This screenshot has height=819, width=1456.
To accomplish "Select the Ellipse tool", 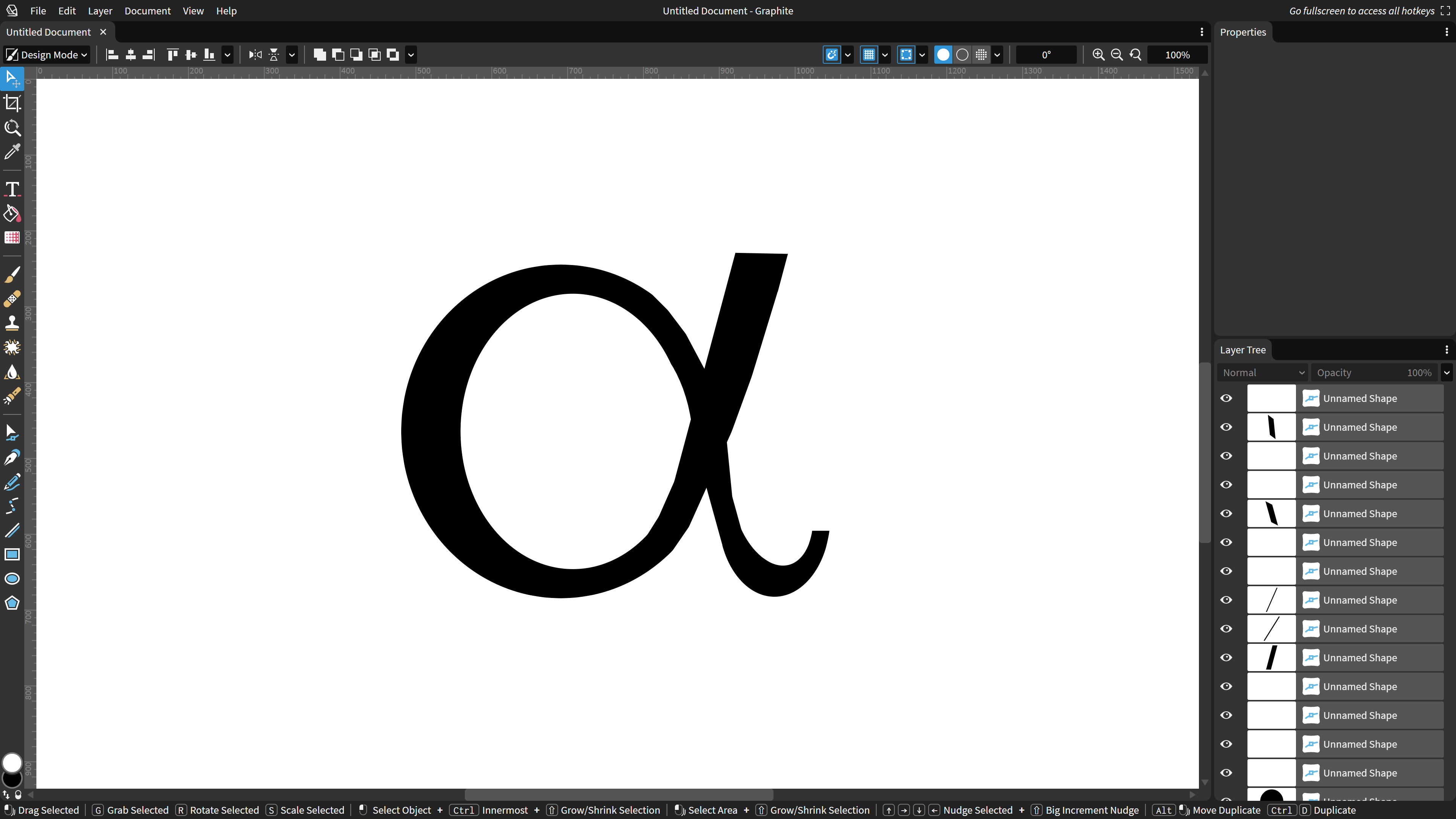I will (x=12, y=579).
